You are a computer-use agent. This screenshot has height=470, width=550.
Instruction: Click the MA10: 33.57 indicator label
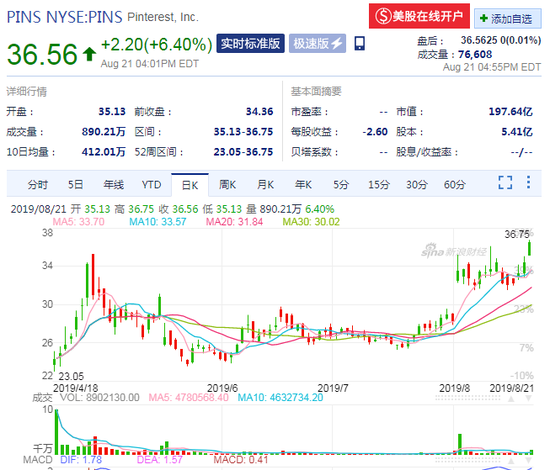[x=157, y=222]
